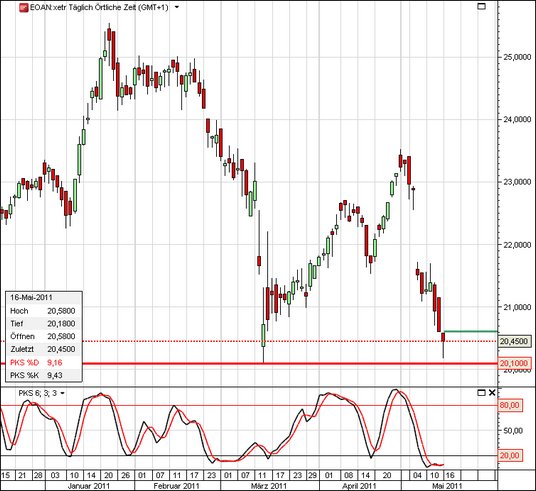Click the Tief 20,1800 value
Image resolution: width=536 pixels, height=491 pixels.
(x=61, y=323)
